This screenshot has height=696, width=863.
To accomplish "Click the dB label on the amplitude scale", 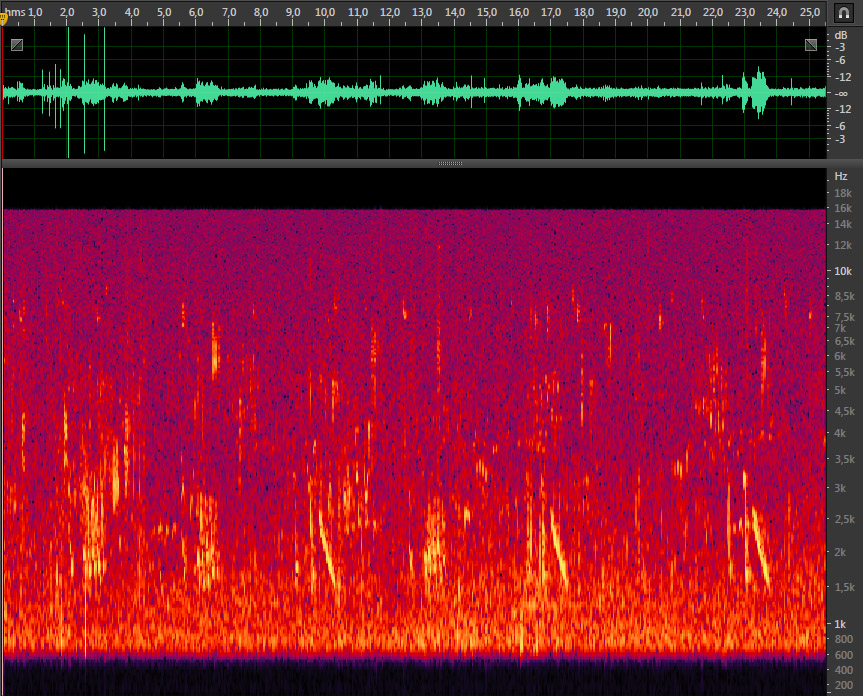I will (840, 35).
